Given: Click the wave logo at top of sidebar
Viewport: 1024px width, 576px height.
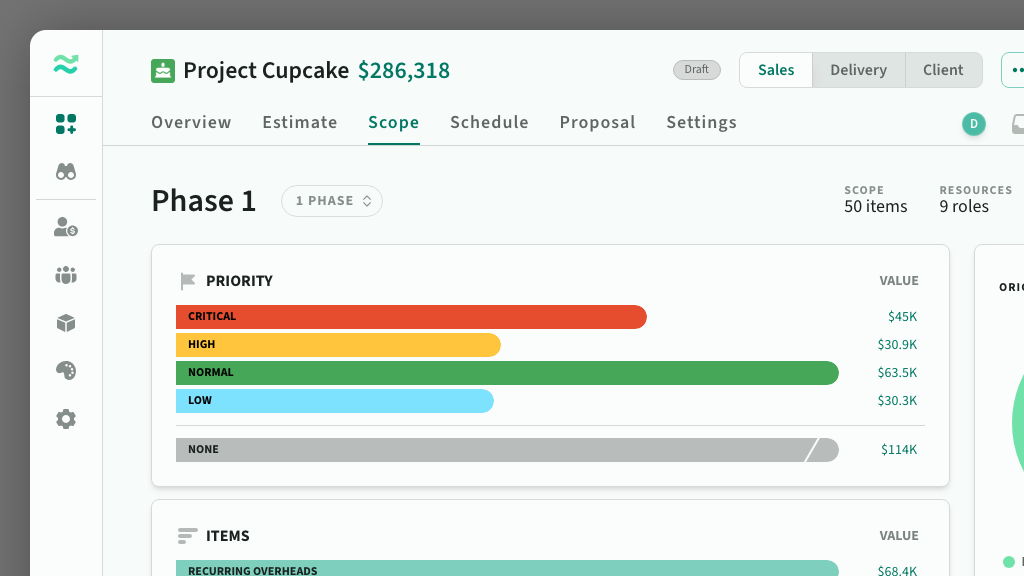Looking at the screenshot, I should (x=66, y=64).
